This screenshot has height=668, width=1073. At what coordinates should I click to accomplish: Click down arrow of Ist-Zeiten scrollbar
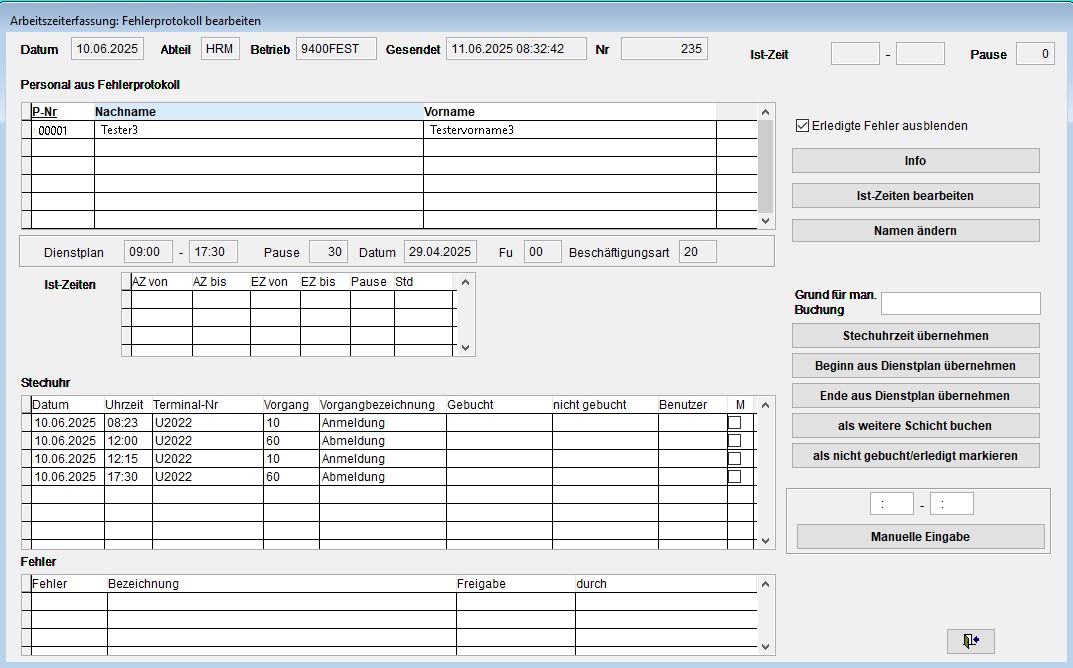click(x=465, y=348)
